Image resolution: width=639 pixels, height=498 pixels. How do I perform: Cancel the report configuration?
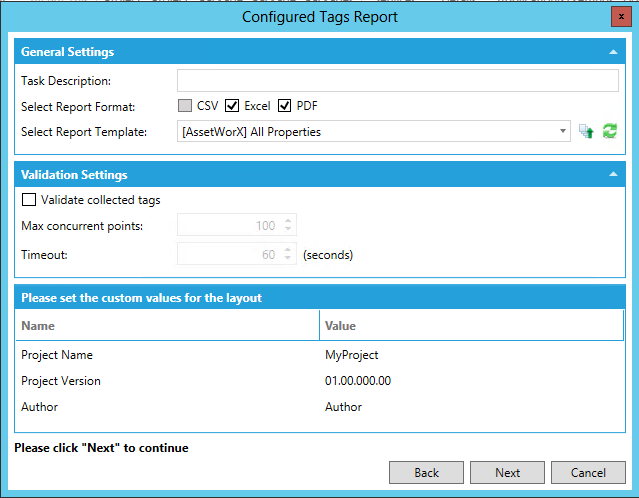[588, 473]
